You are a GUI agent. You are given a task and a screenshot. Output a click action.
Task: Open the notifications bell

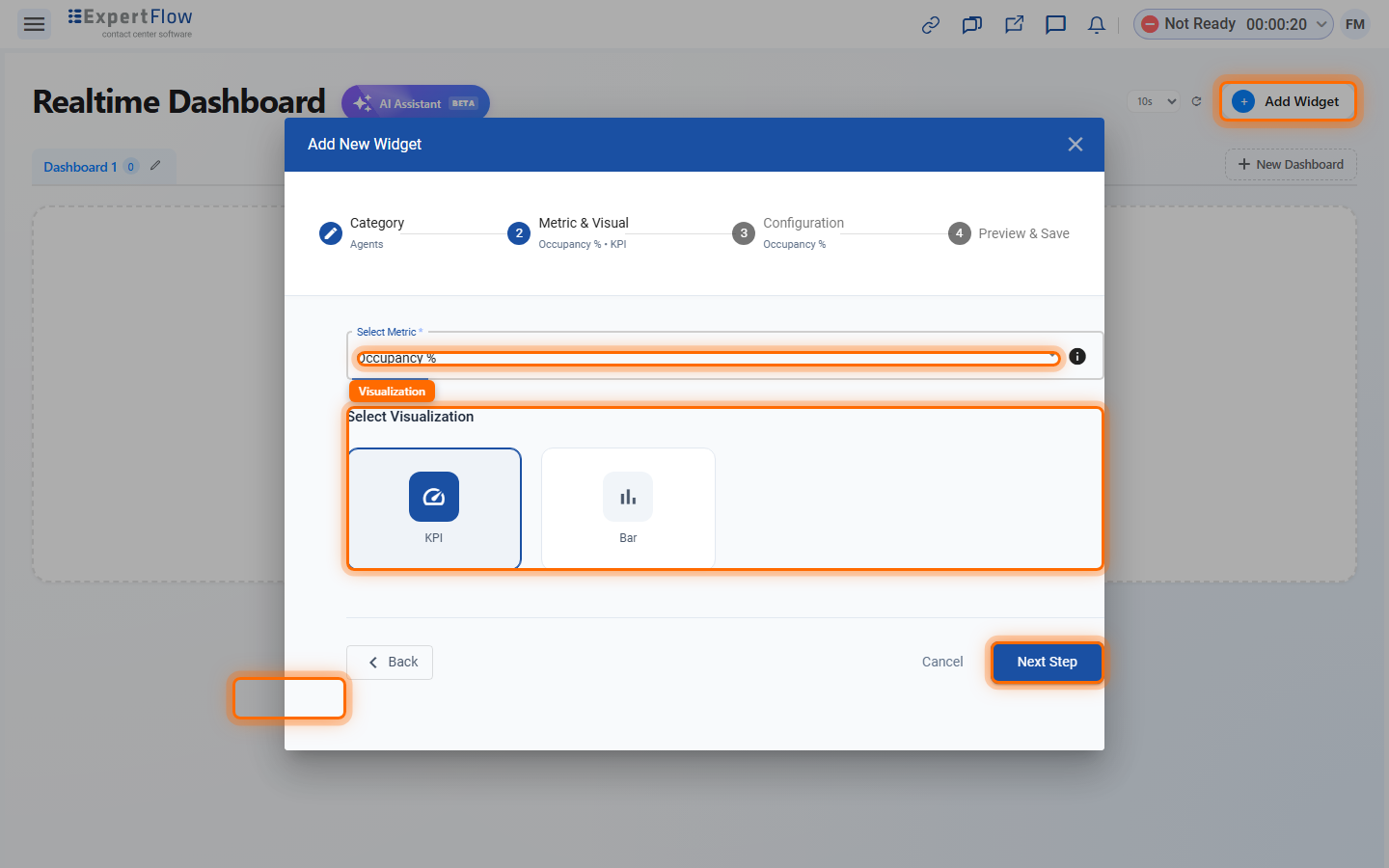1097,25
